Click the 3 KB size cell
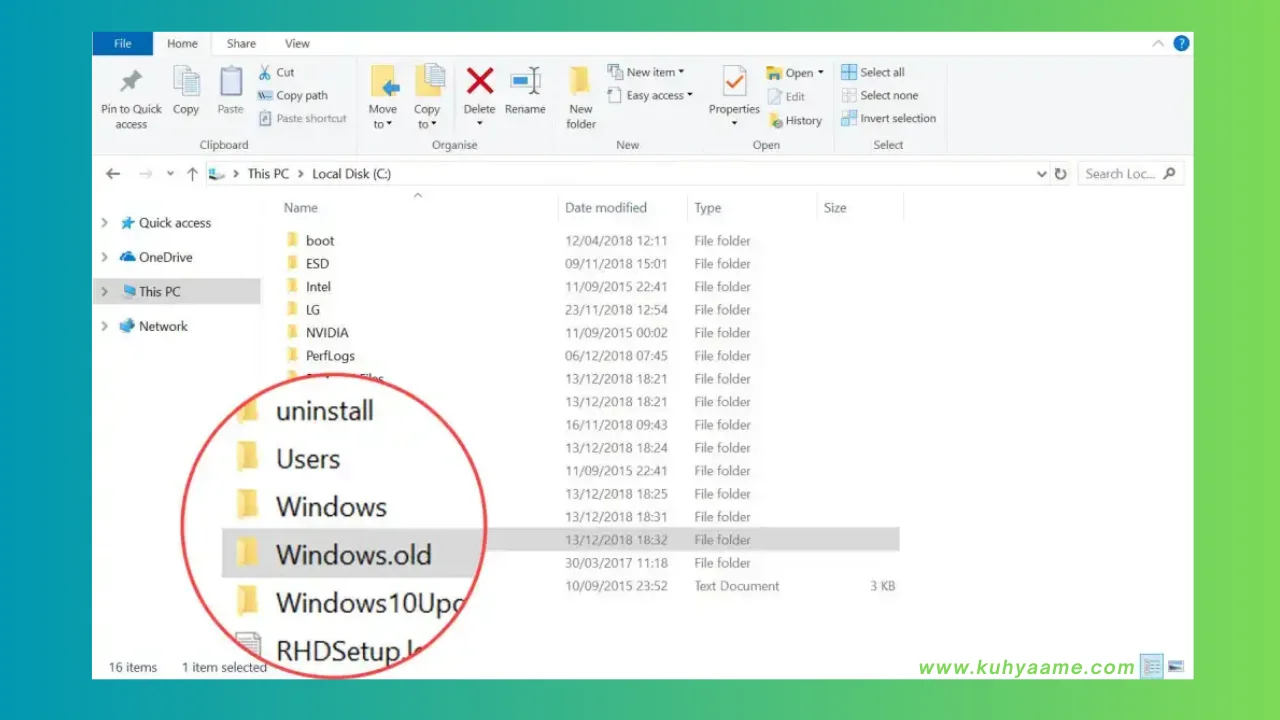This screenshot has width=1280, height=720. [882, 586]
